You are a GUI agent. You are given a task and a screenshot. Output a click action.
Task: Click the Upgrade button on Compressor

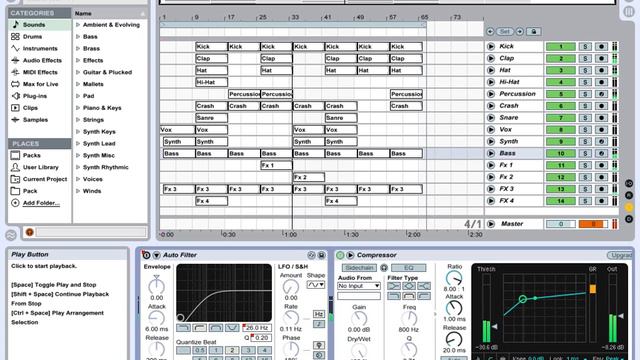click(x=620, y=255)
